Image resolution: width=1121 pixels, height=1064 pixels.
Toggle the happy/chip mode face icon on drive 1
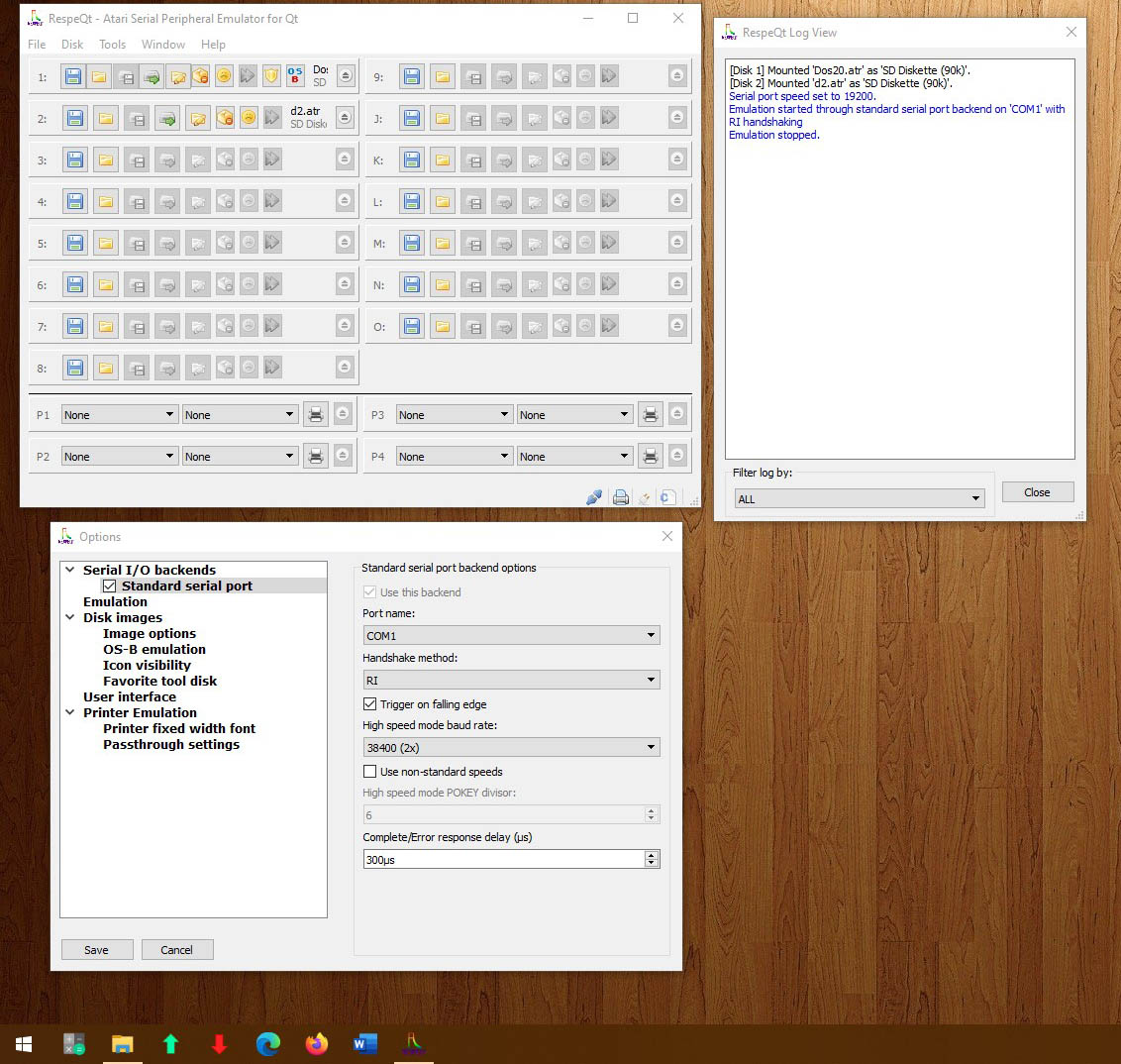225,76
